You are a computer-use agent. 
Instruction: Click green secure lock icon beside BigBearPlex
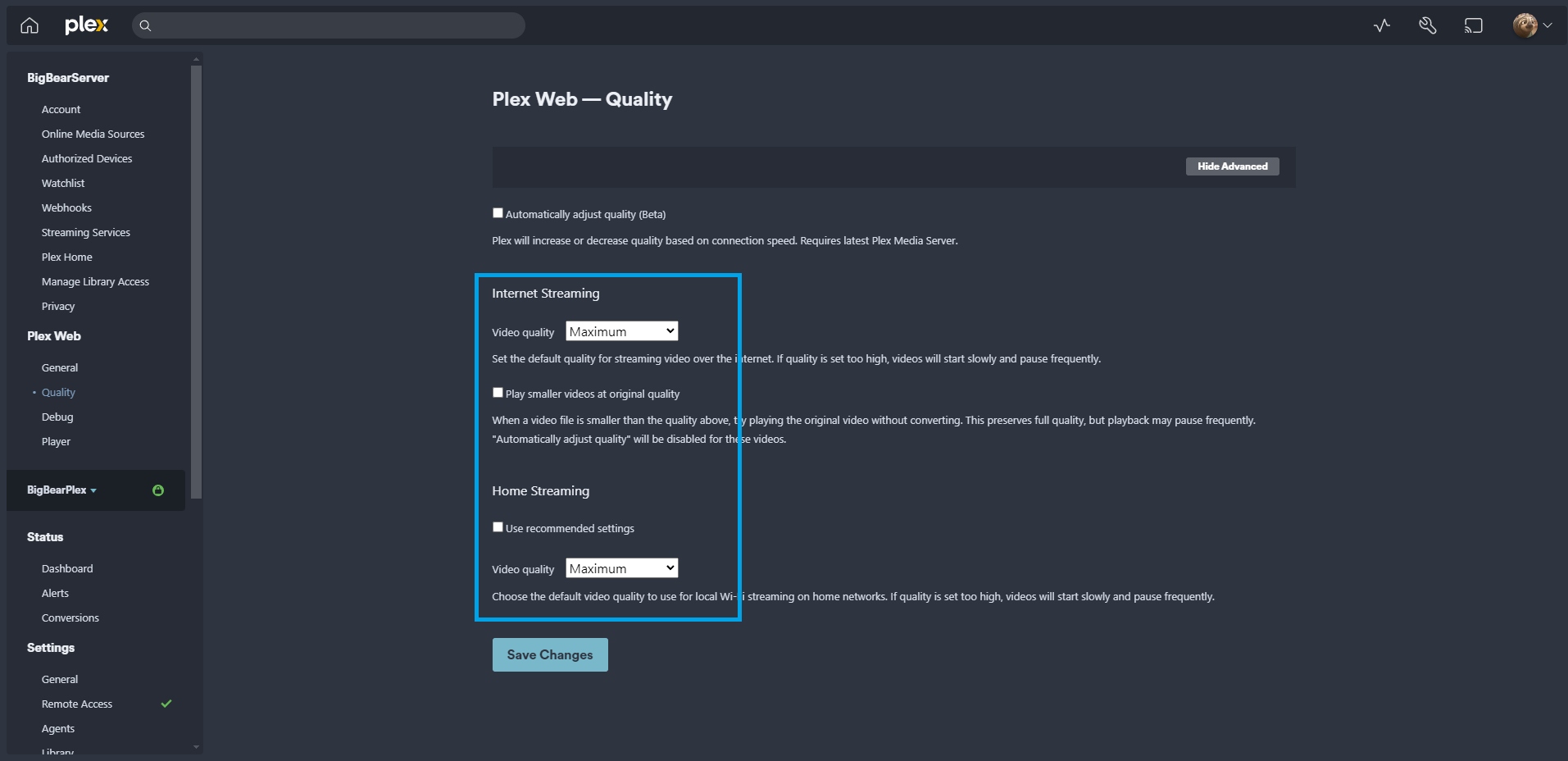[158, 490]
